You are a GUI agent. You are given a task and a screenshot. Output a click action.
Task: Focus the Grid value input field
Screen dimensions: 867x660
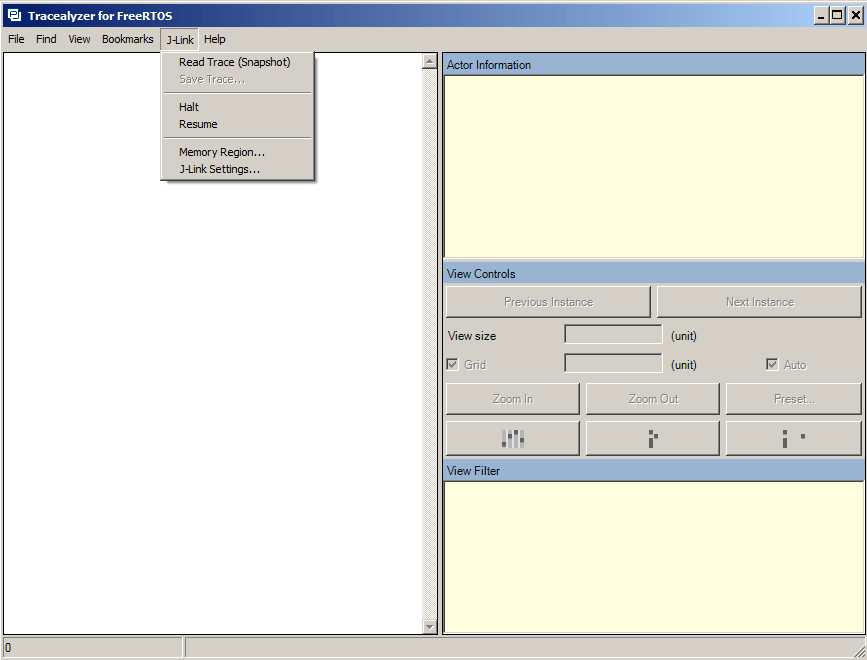click(613, 363)
